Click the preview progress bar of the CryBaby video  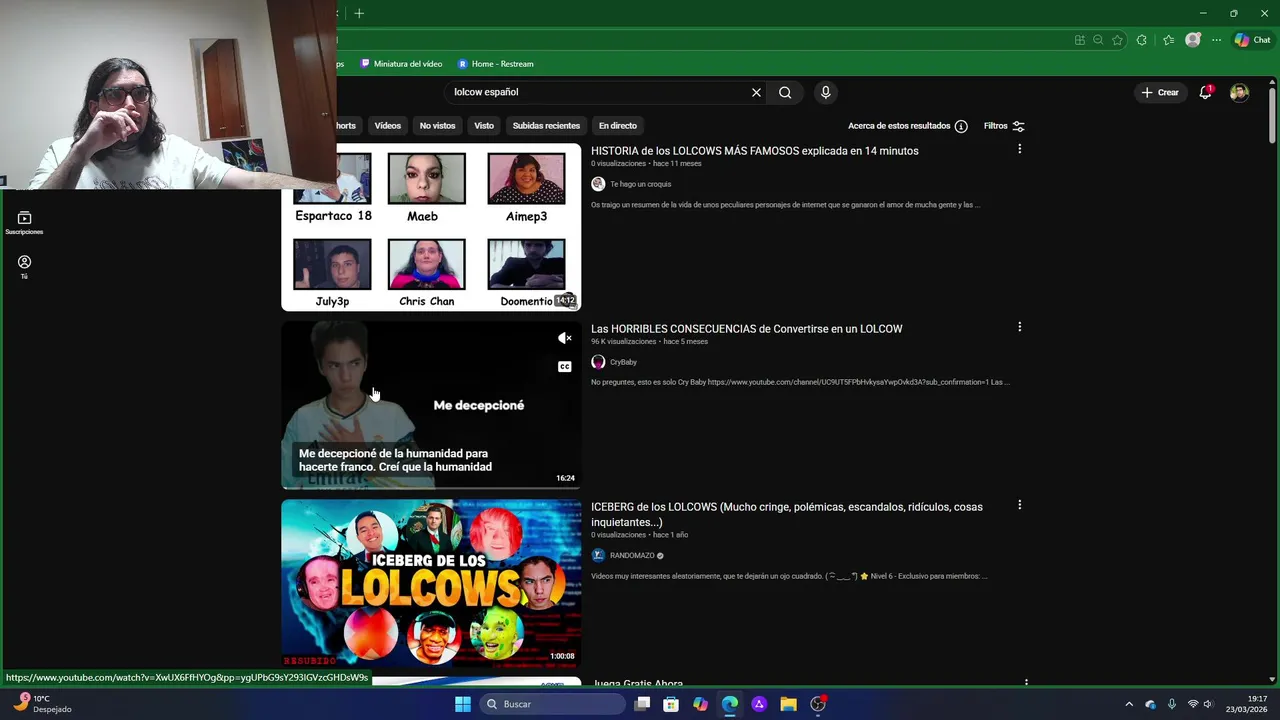pyautogui.click(x=431, y=488)
